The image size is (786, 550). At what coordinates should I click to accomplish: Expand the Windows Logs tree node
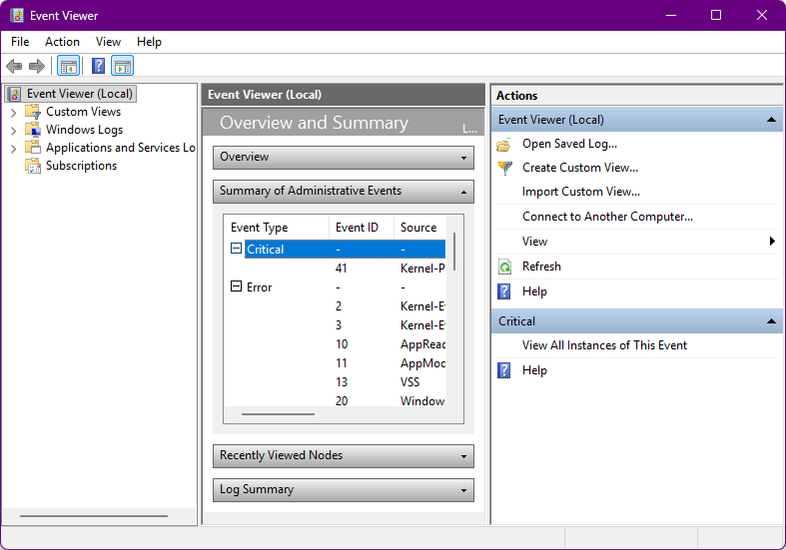13,130
